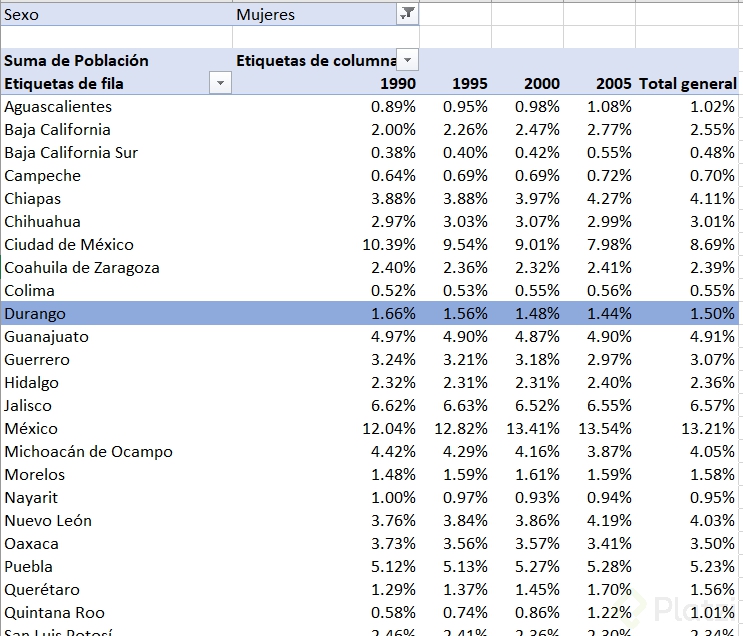The width and height of the screenshot is (743, 636).
Task: Select the Morelos row label
Action: (x=35, y=475)
